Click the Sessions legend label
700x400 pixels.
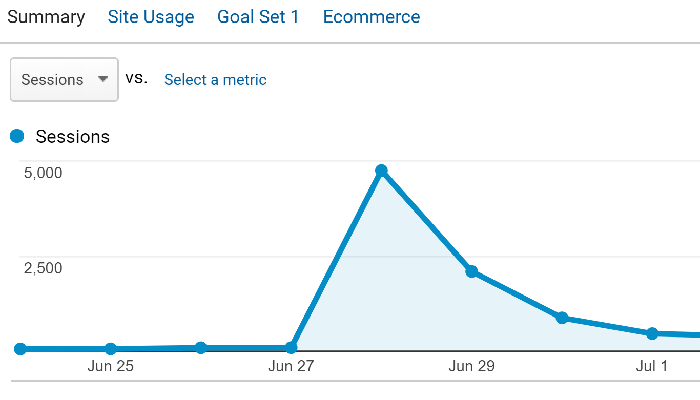72,136
